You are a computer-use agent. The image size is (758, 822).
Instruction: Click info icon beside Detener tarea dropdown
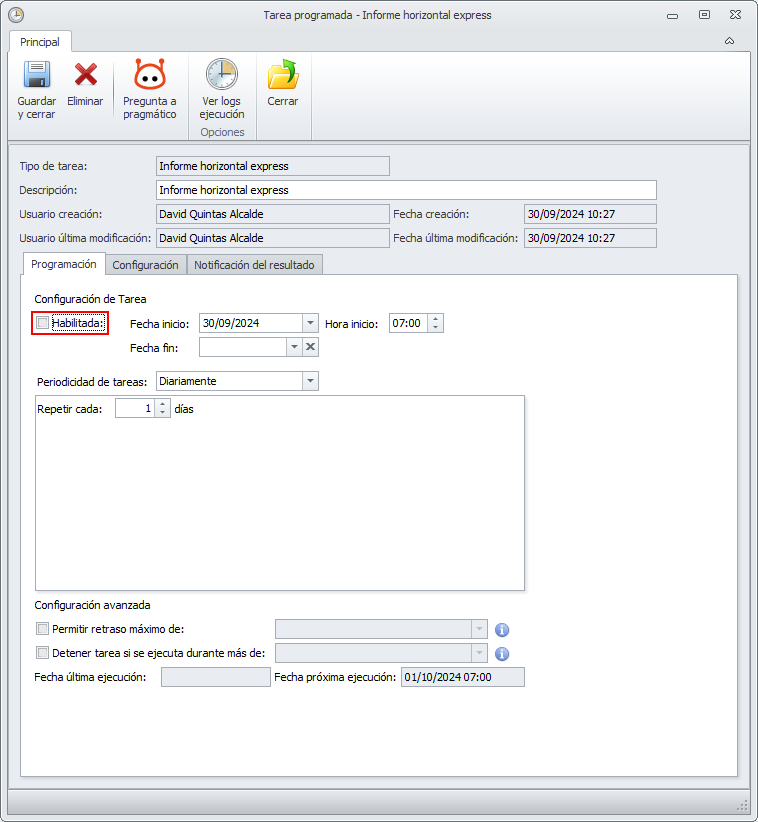tap(502, 654)
